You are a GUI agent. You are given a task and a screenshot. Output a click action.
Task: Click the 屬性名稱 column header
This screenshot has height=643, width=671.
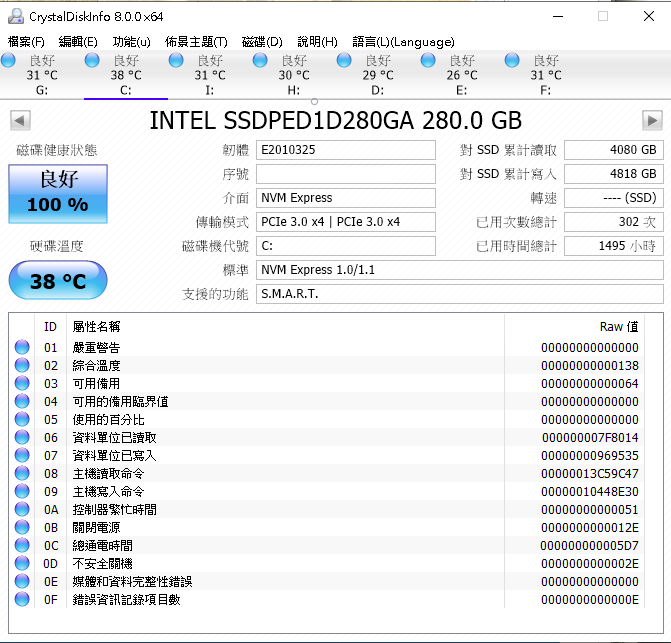[x=285, y=327]
